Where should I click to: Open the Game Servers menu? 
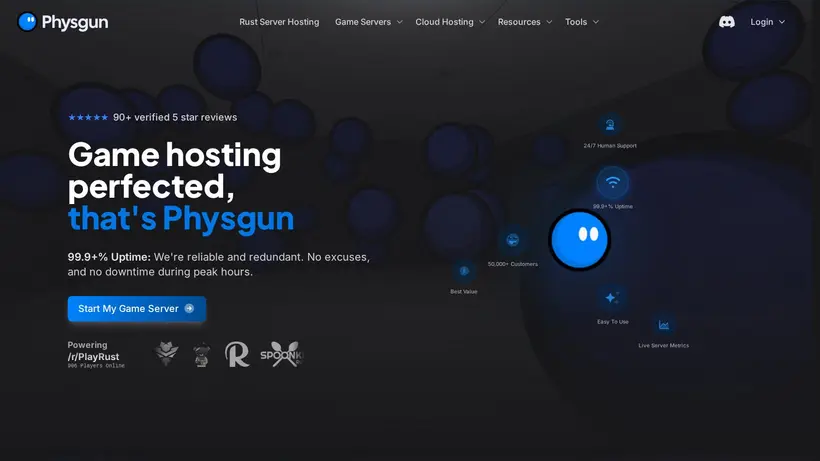click(363, 22)
